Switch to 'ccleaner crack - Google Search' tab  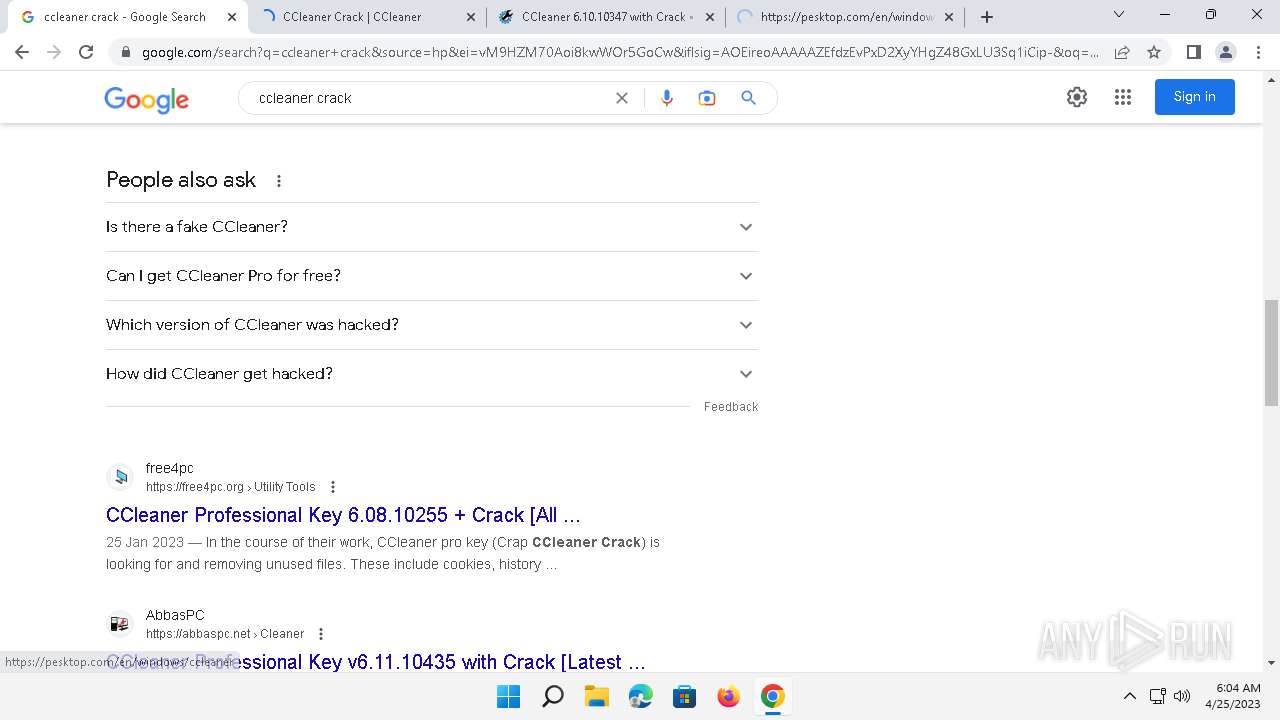(x=125, y=17)
